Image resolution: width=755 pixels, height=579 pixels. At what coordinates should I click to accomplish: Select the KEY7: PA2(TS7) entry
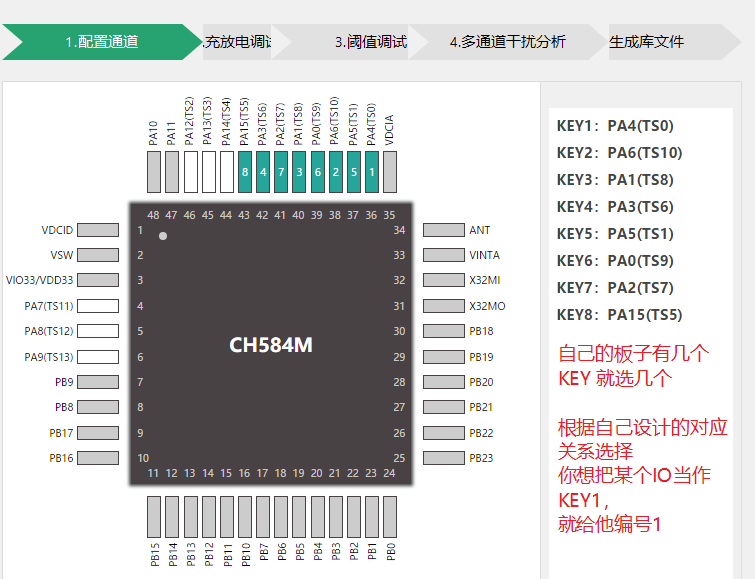click(x=615, y=288)
